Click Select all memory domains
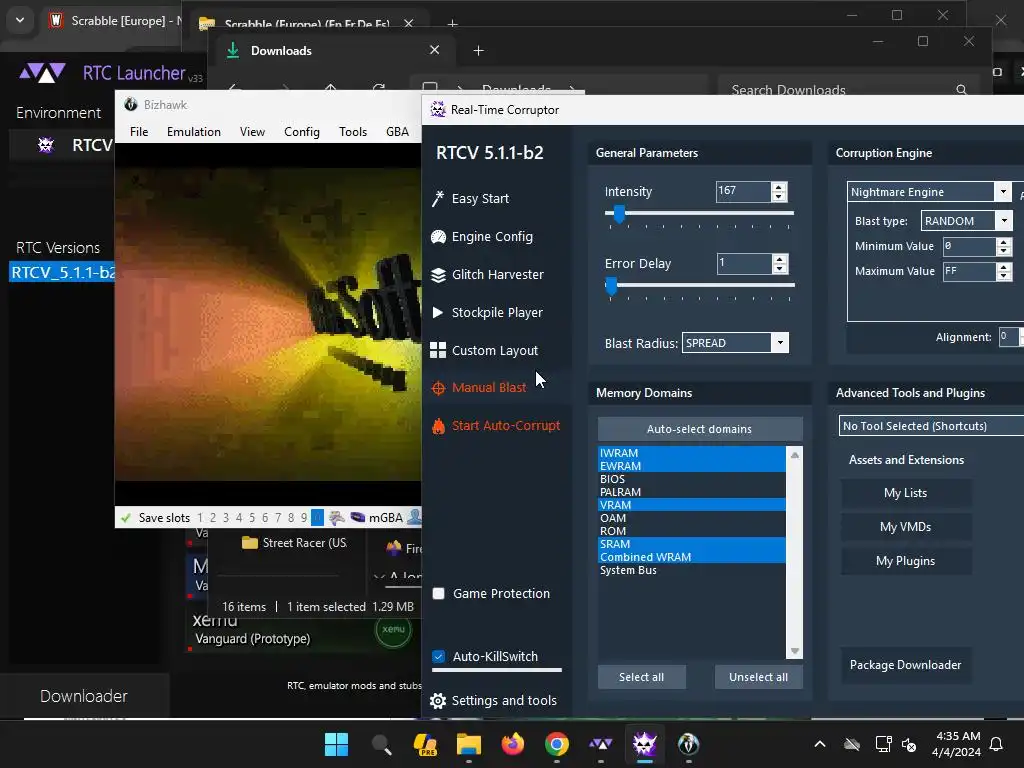This screenshot has width=1024, height=768. pos(641,677)
